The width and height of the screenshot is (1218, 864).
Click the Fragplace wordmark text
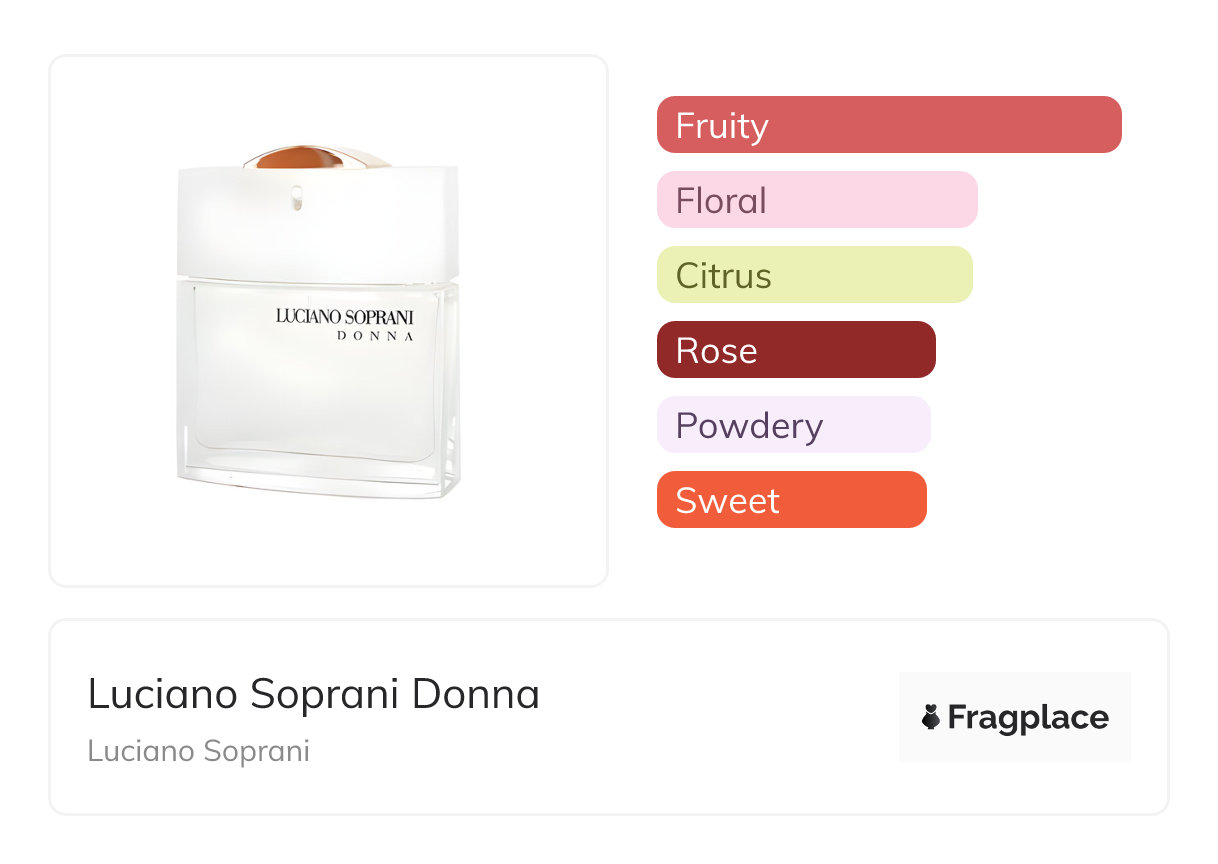tap(1028, 717)
